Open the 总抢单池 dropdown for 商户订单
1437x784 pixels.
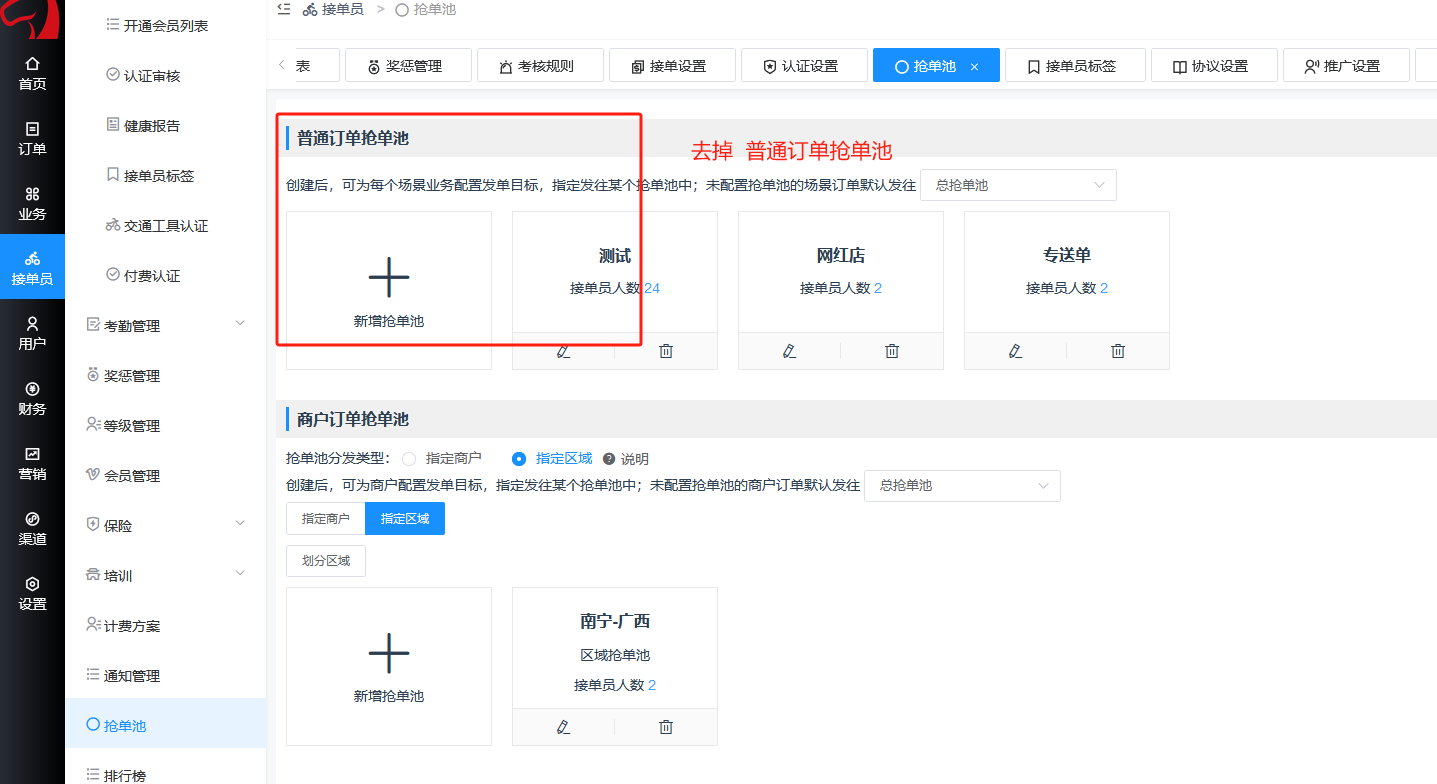pos(962,485)
